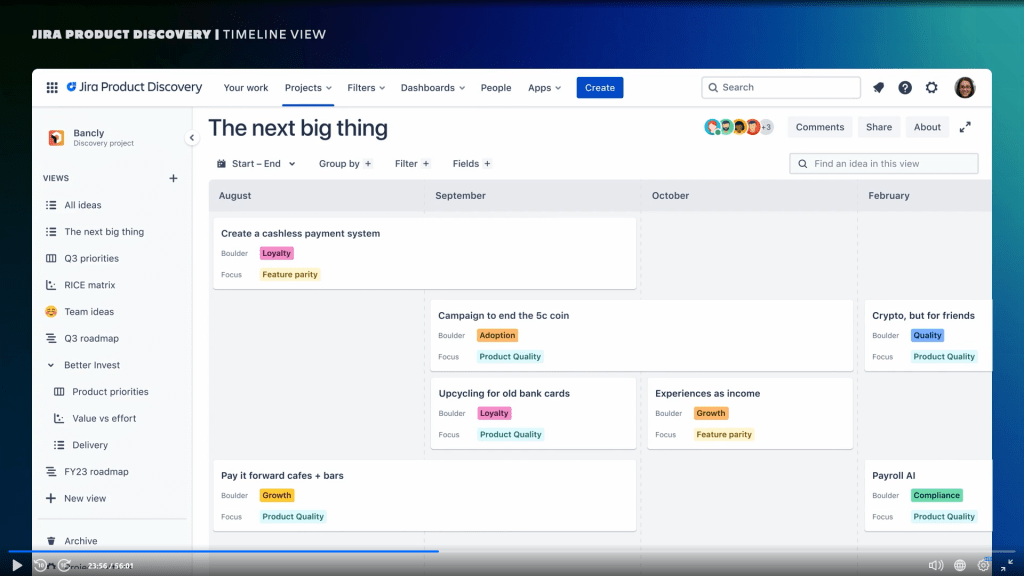Expand the view to fullscreen using the arrows icon
Screen dimensions: 1024x576
965,127
